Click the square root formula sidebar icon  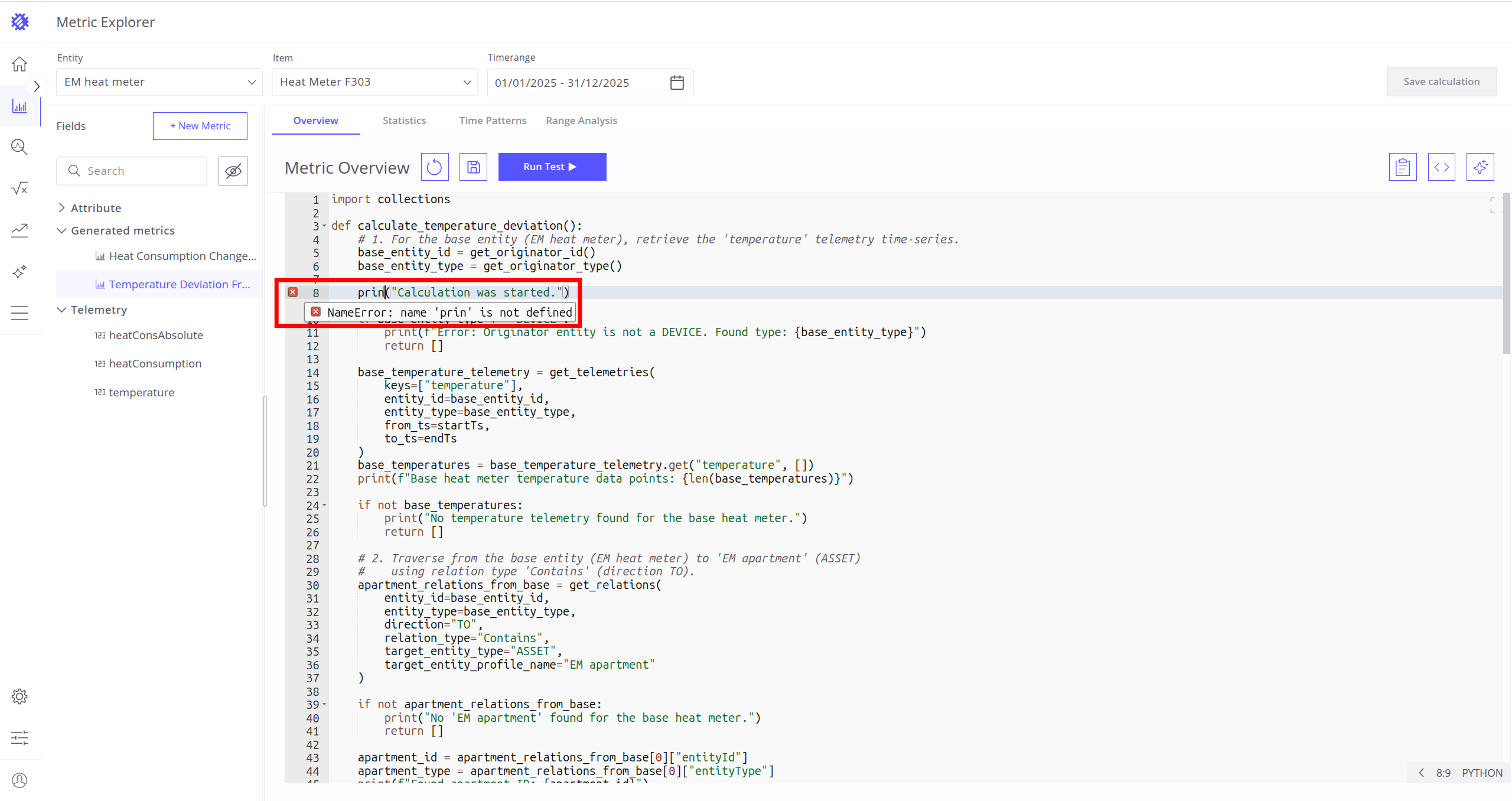click(x=19, y=188)
